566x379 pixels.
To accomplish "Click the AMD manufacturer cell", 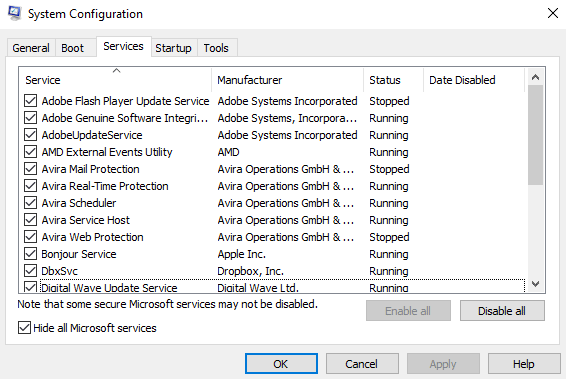I will 228,152.
